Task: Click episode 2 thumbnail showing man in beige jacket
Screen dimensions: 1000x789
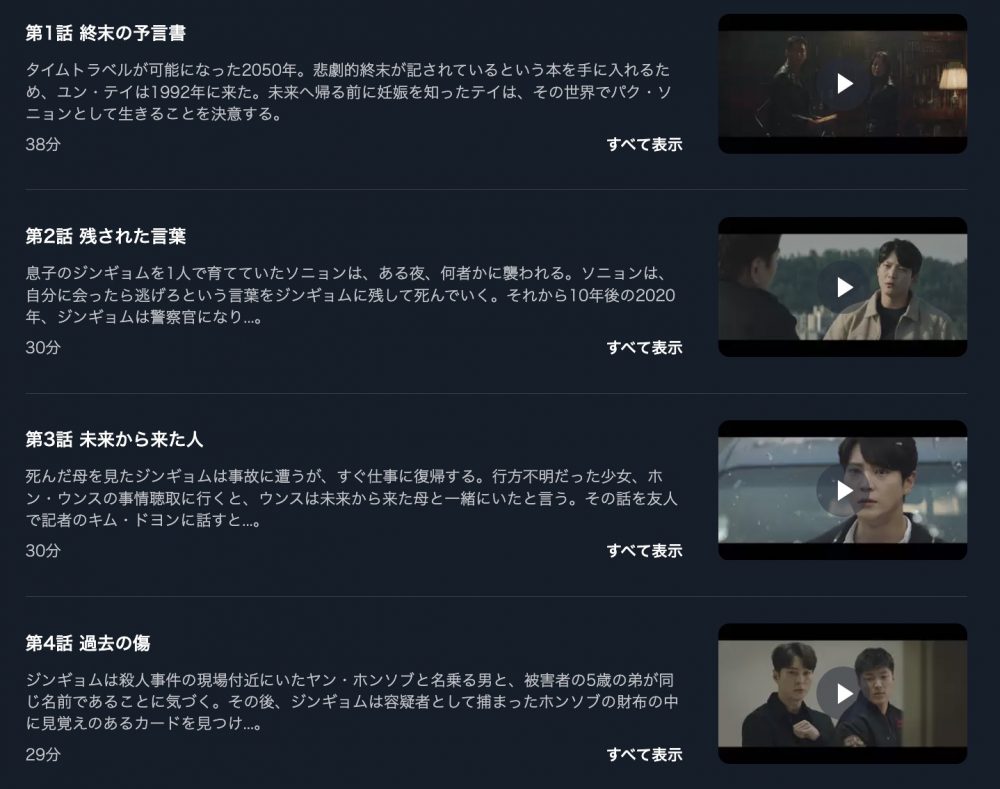Action: (842, 287)
